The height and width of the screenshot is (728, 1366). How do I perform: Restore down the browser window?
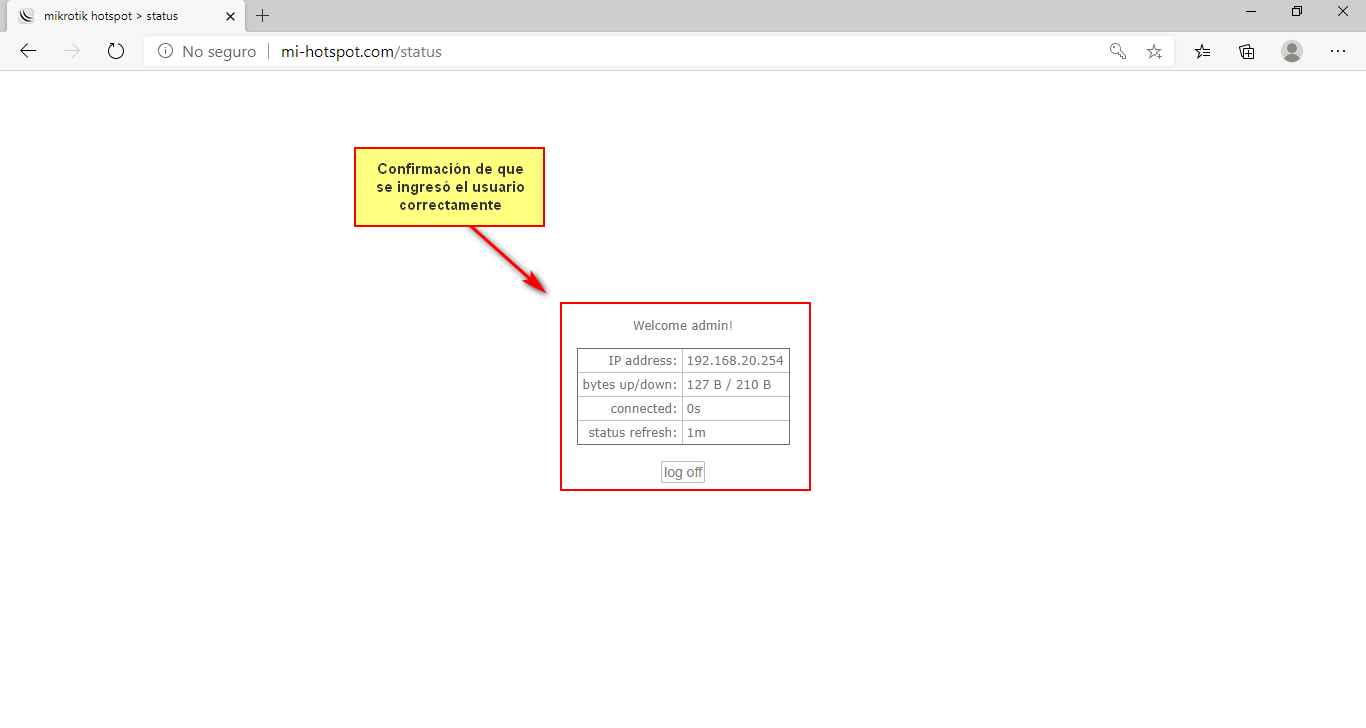click(1297, 11)
